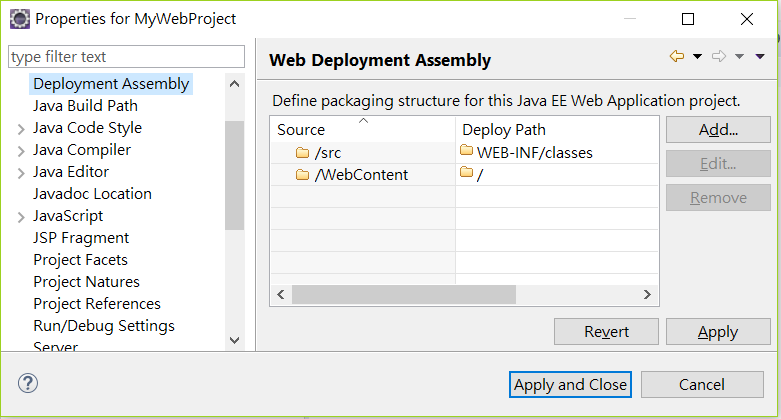
Task: Click the type filter text field
Action: 127,56
